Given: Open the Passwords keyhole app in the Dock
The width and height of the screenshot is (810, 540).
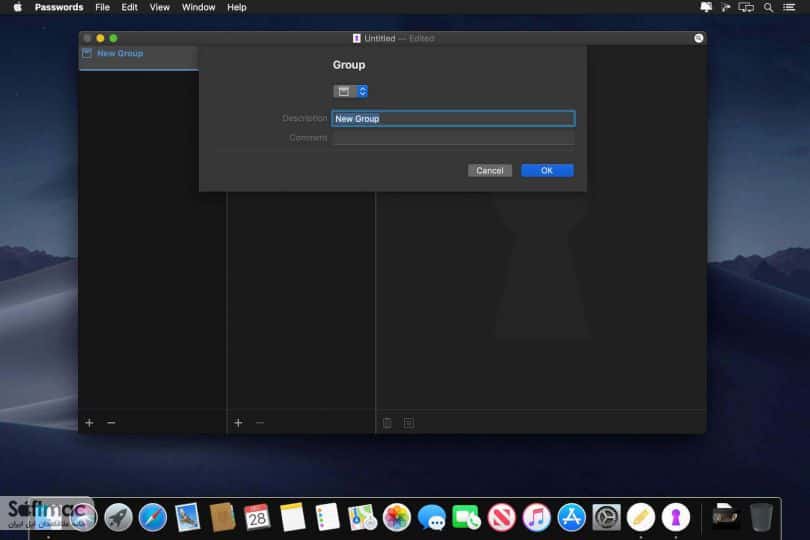Looking at the screenshot, I should tap(676, 517).
